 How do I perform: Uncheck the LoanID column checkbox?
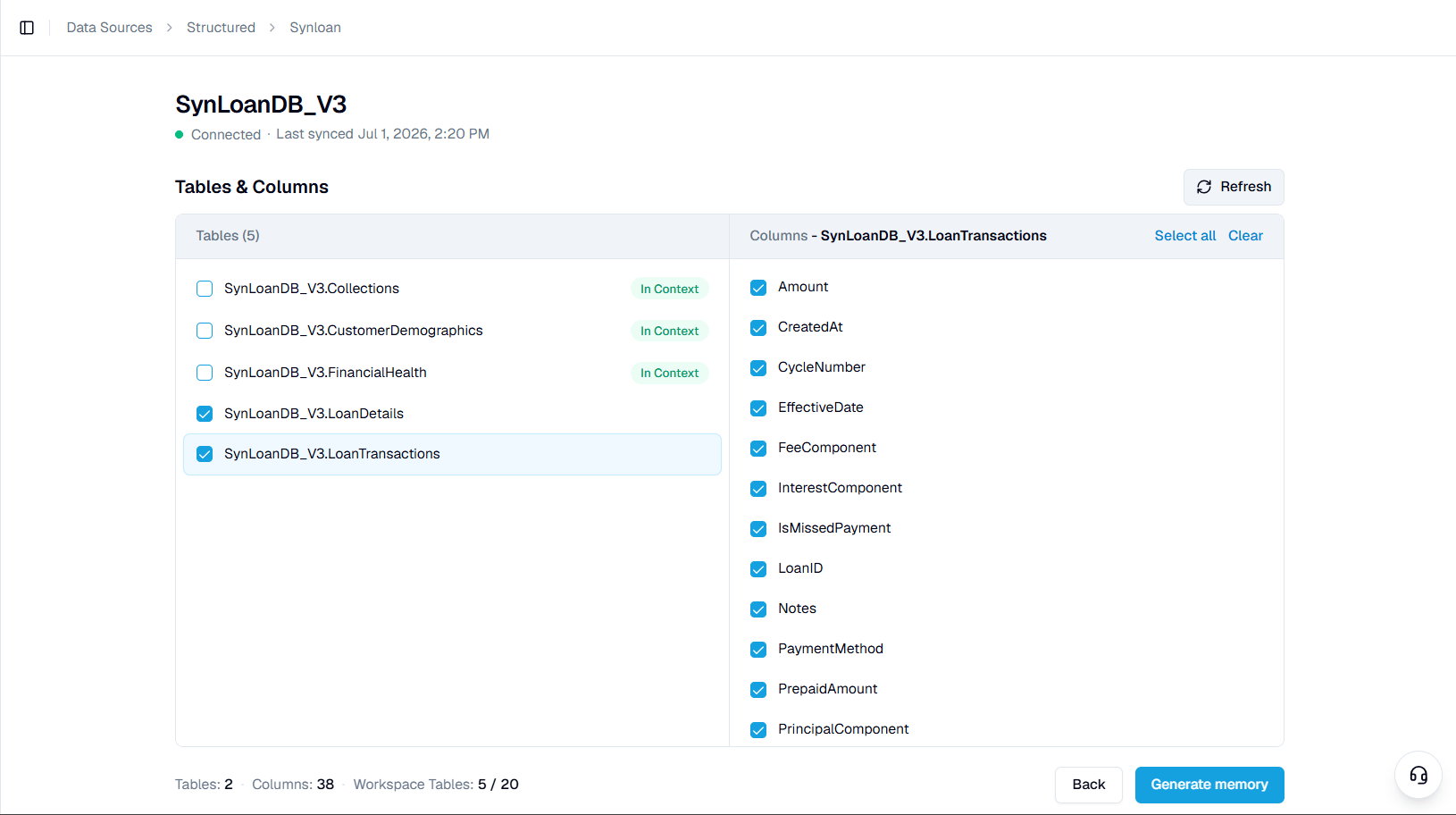point(758,569)
